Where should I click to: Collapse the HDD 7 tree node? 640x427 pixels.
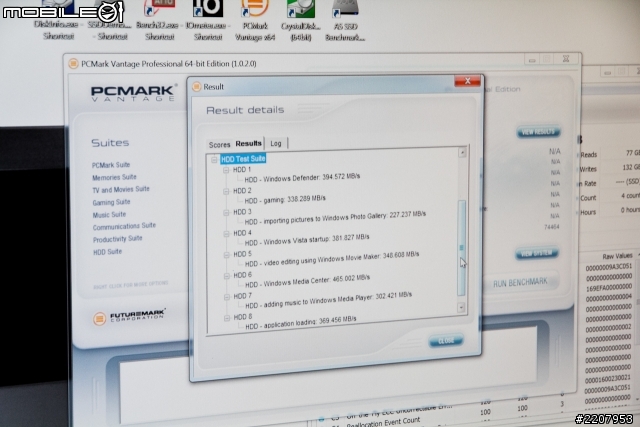tap(227, 298)
